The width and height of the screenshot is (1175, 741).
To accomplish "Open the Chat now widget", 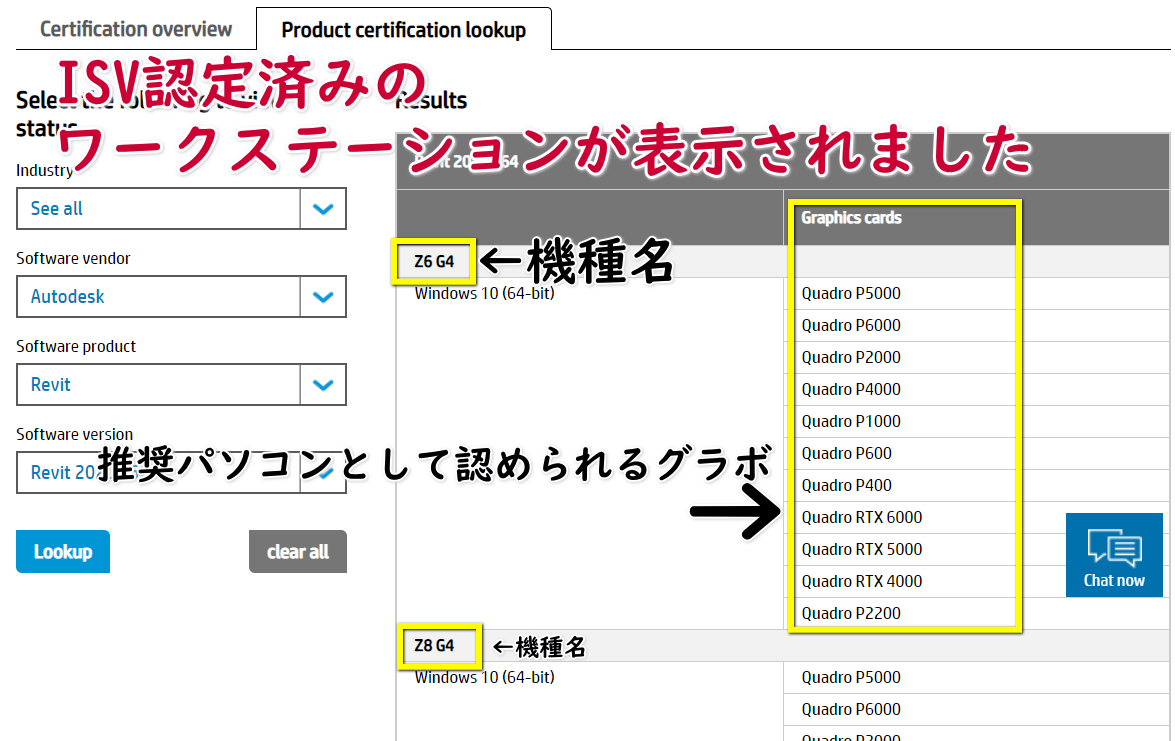I will coord(1114,555).
